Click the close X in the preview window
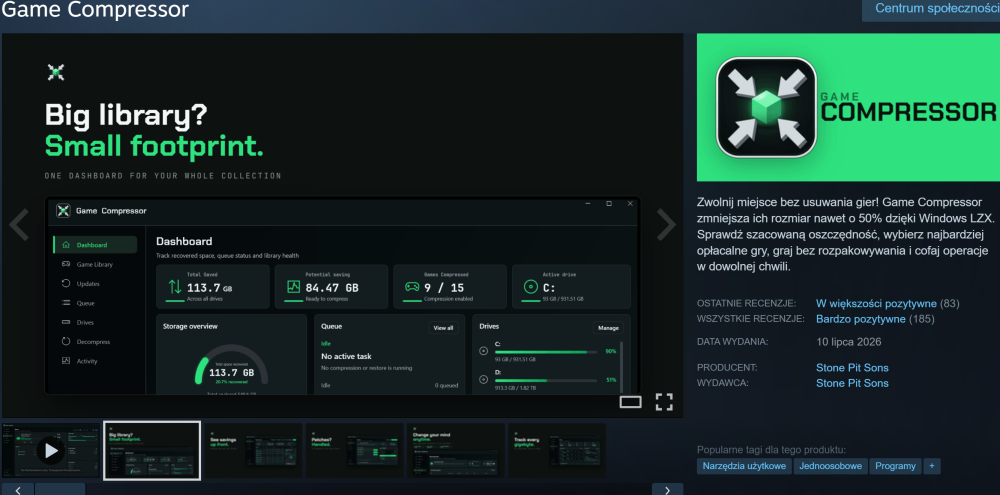 (x=630, y=203)
